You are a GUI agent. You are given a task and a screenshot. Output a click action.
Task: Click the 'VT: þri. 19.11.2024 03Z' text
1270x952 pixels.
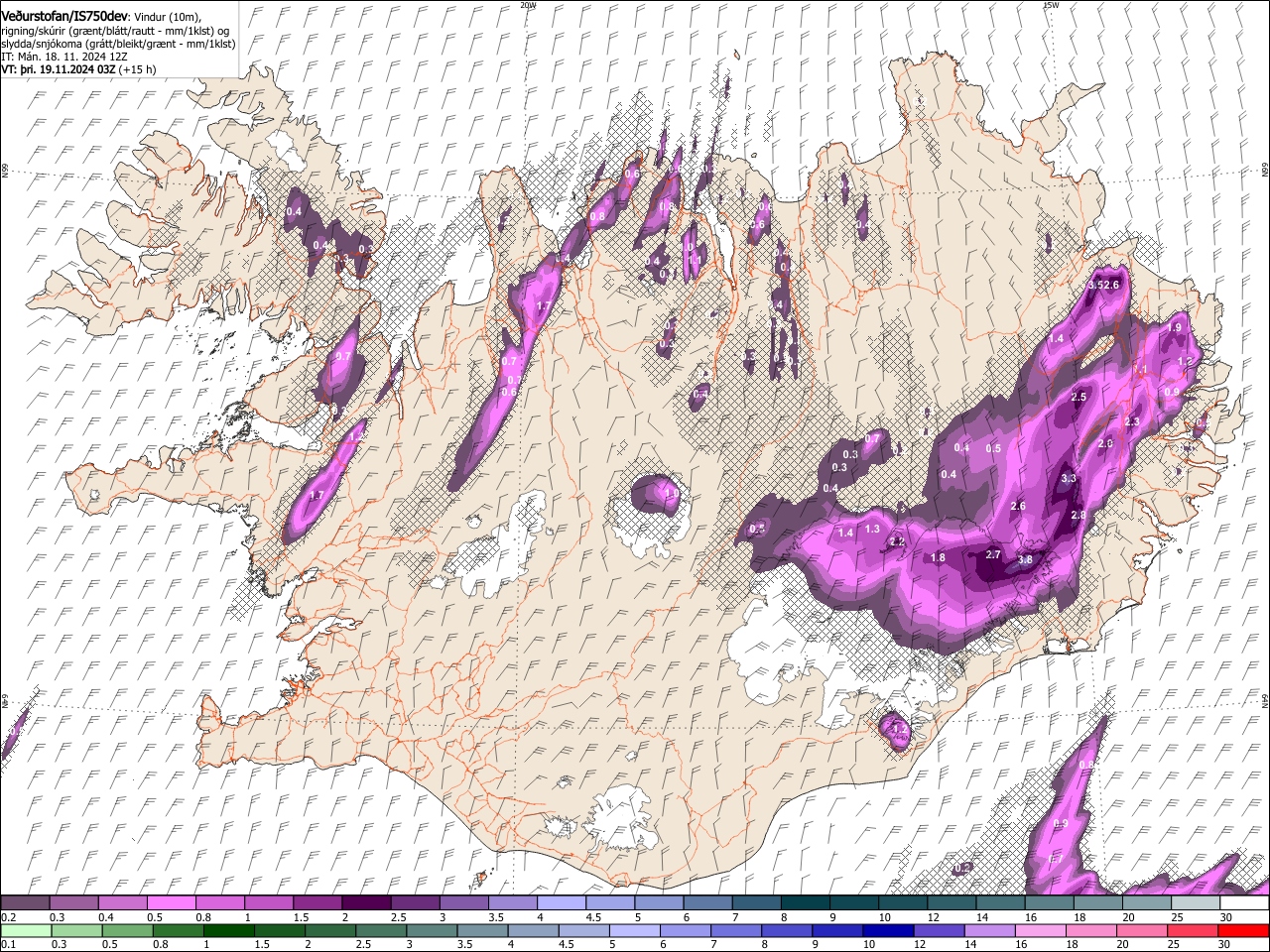click(x=58, y=69)
